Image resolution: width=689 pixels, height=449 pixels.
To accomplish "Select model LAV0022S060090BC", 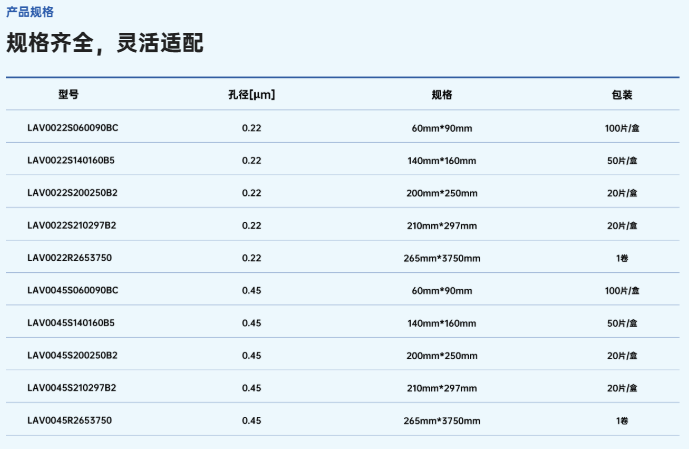I will [x=73, y=128].
